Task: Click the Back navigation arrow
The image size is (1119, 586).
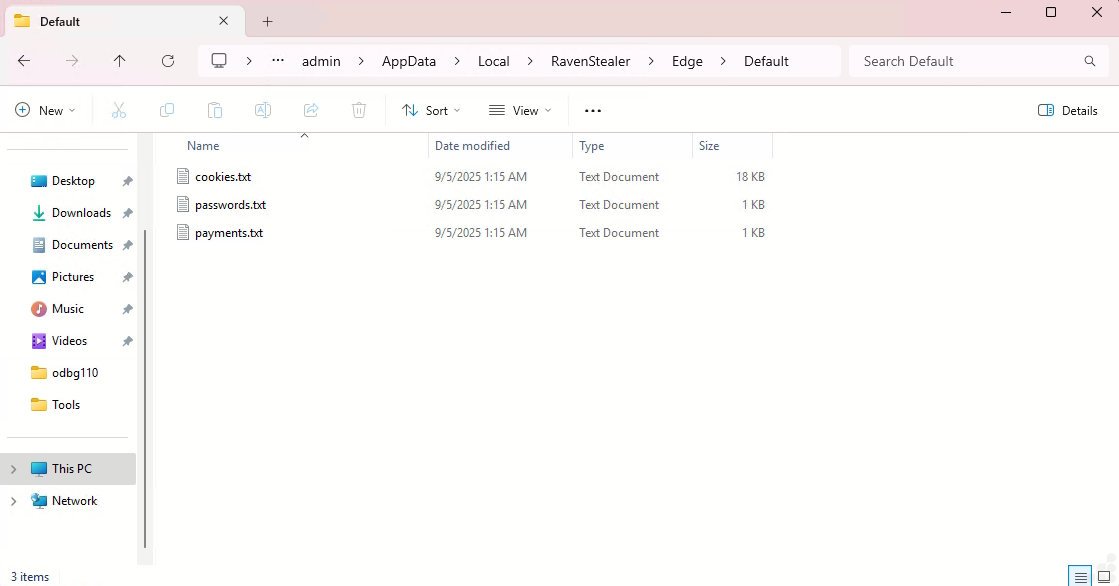Action: coord(24,61)
